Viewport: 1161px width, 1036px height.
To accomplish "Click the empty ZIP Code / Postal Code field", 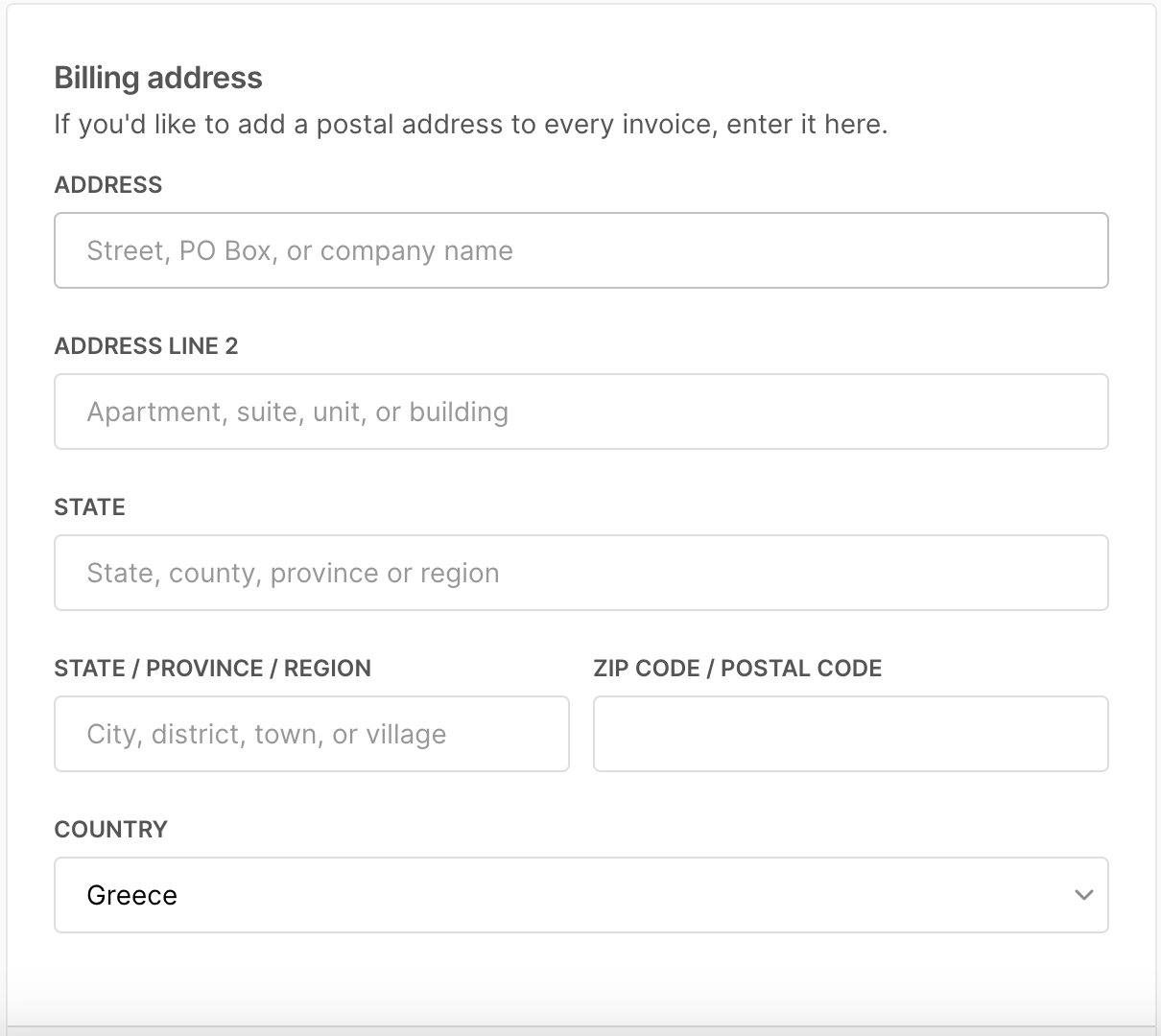I will pos(850,734).
